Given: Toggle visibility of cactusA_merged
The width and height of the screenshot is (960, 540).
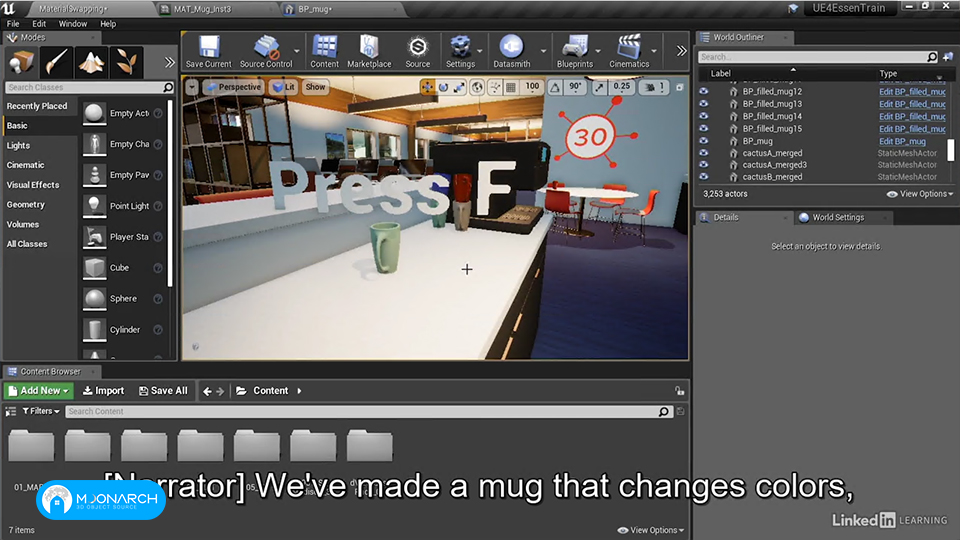Looking at the screenshot, I should 703,152.
